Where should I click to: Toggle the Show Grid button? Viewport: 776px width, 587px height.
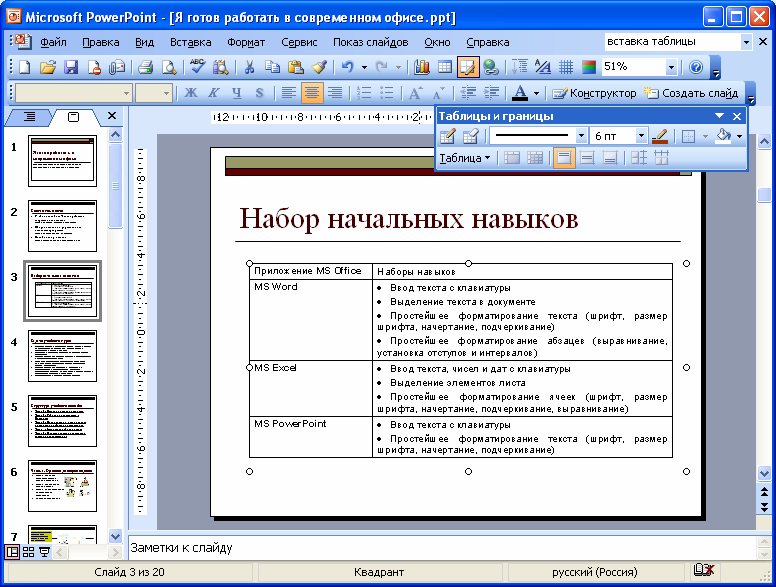click(566, 67)
